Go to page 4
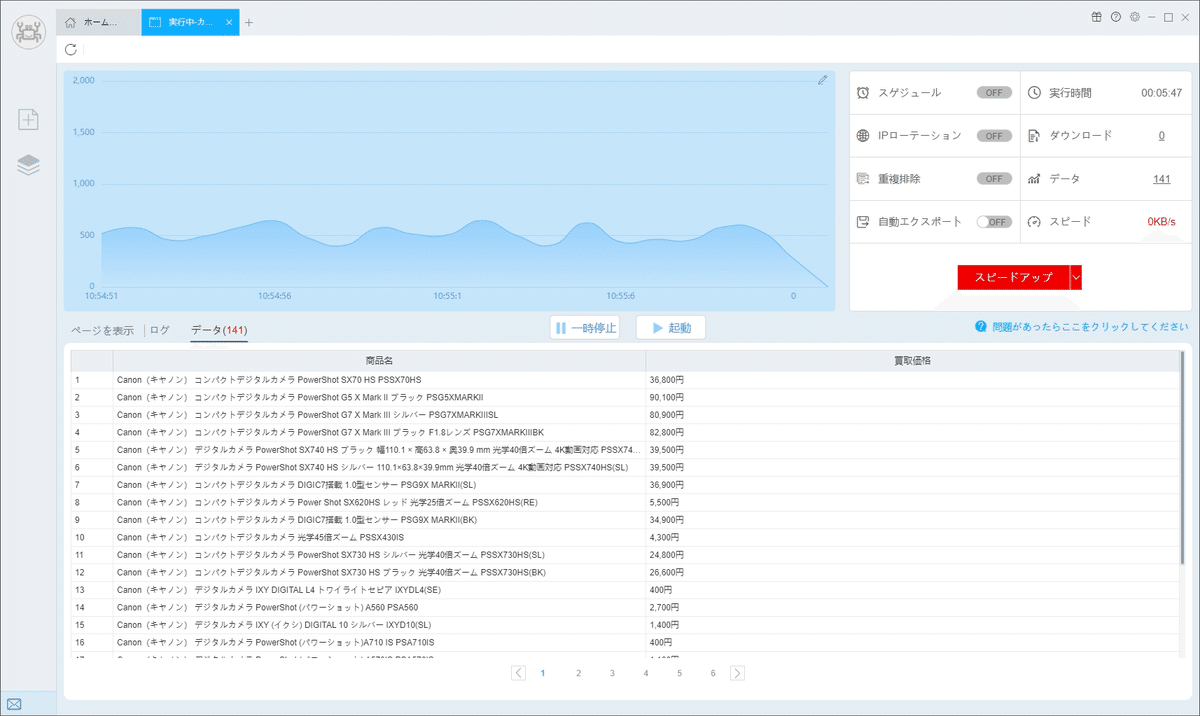Viewport: 1200px width, 716px height. click(x=646, y=673)
